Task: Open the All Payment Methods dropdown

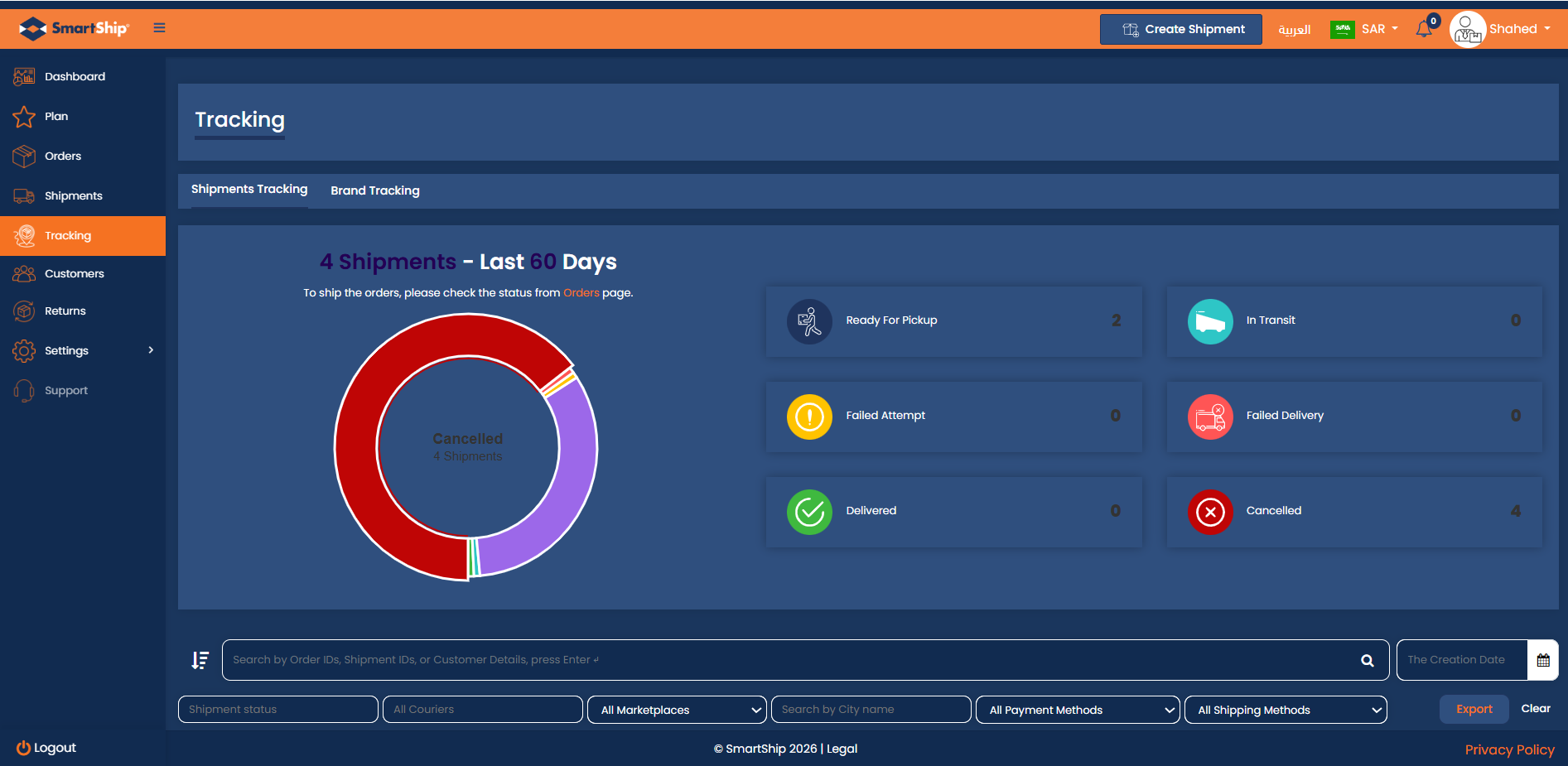Action: click(x=1077, y=710)
